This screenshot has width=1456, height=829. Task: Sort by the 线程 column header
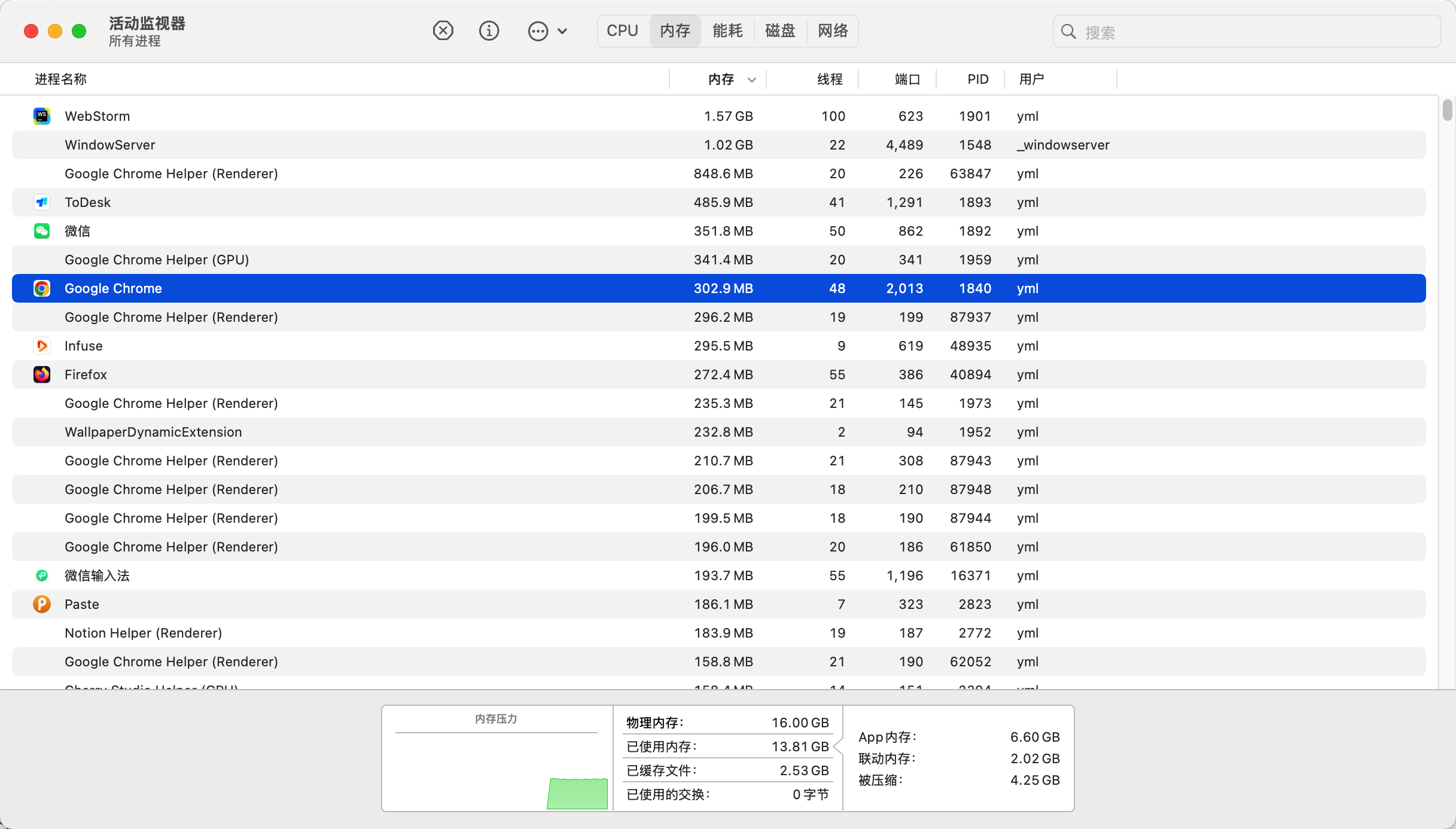830,79
